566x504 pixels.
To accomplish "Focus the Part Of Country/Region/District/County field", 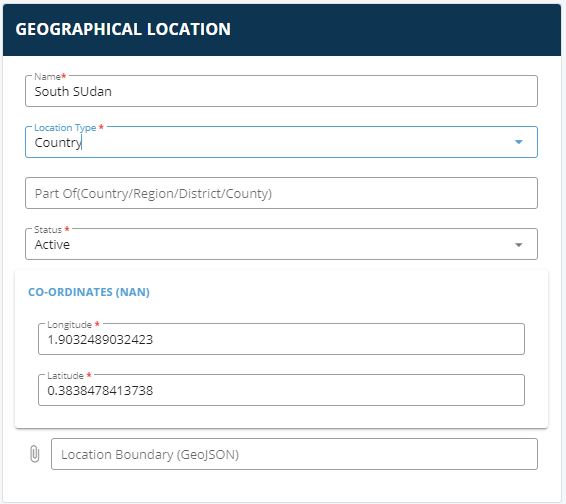I will tap(281, 193).
